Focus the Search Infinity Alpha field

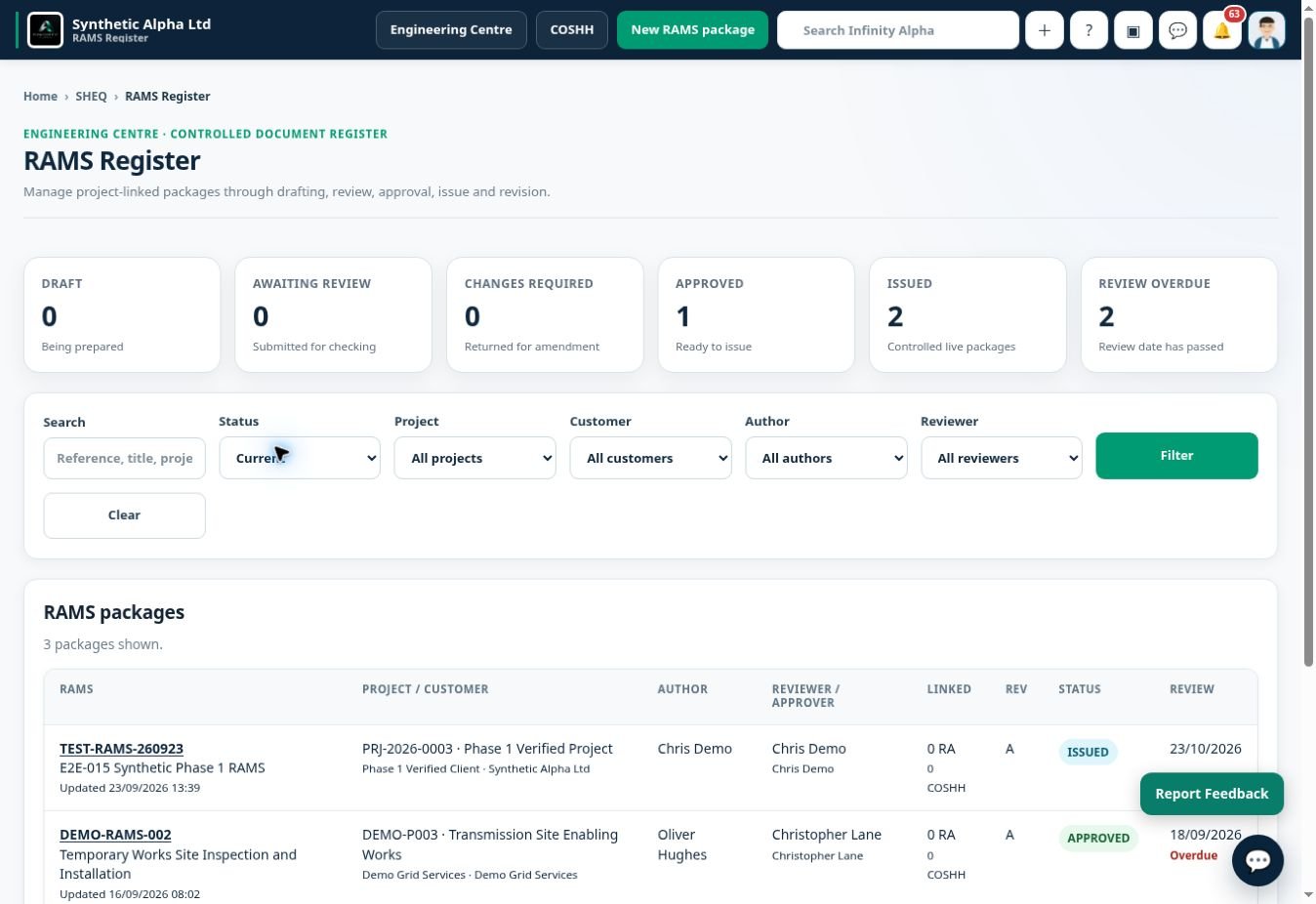coord(898,30)
